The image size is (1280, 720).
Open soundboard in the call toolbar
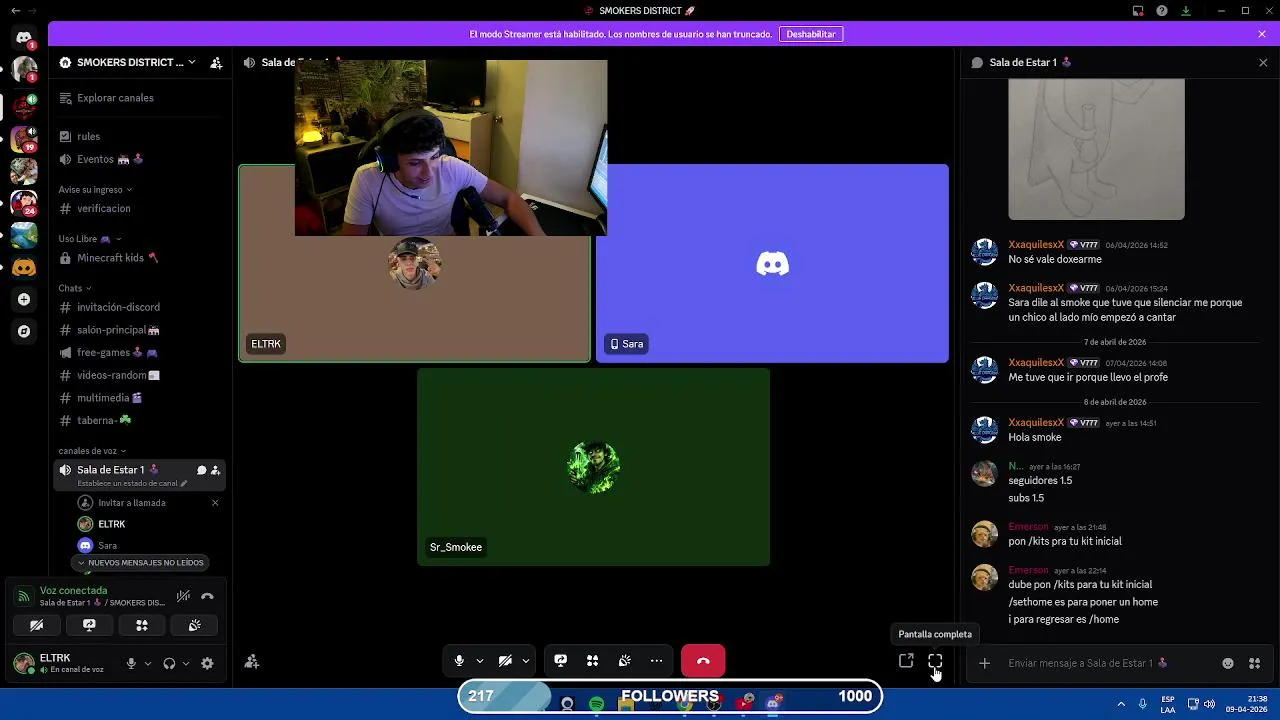click(625, 661)
